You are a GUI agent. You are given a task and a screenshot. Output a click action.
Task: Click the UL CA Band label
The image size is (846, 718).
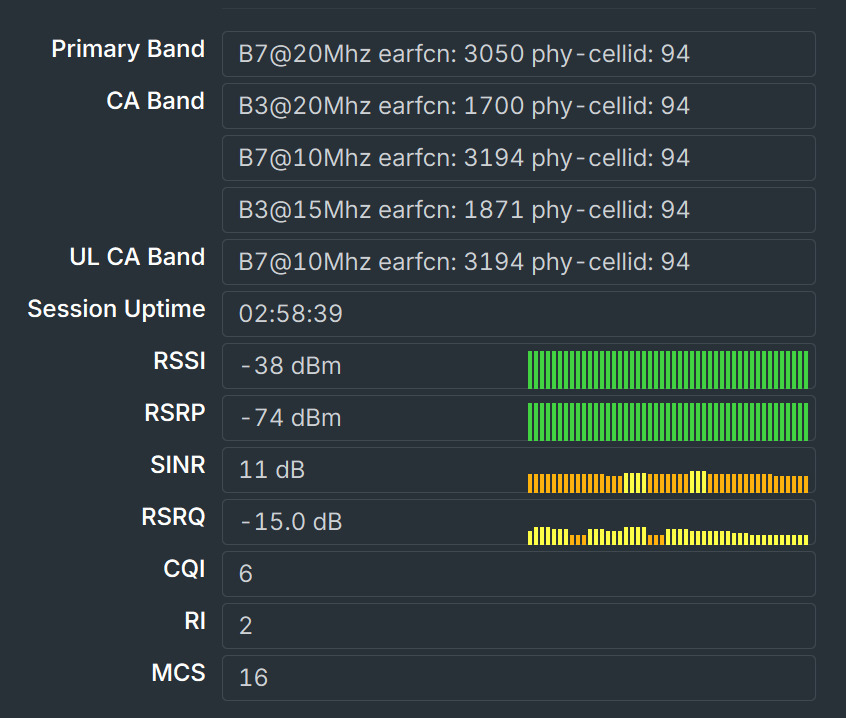(x=137, y=257)
